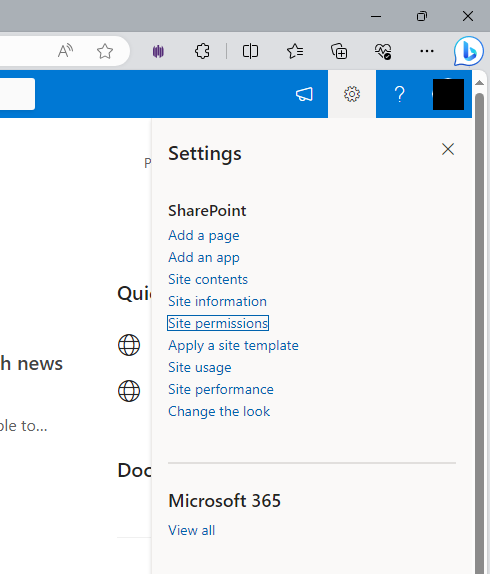Click Add an app link
The height and width of the screenshot is (574, 490).
204,257
